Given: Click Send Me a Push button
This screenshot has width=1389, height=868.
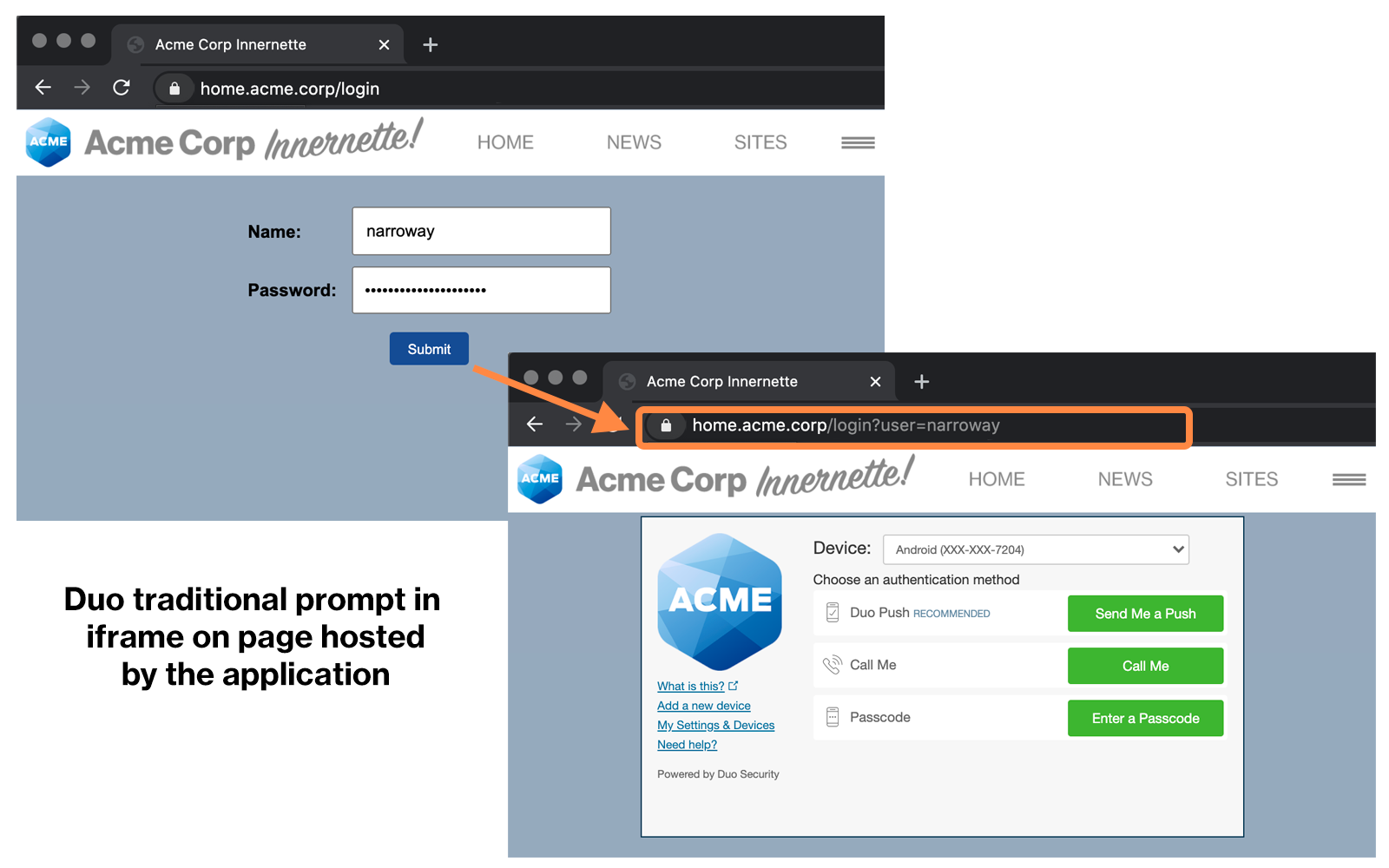Looking at the screenshot, I should coord(1144,614).
